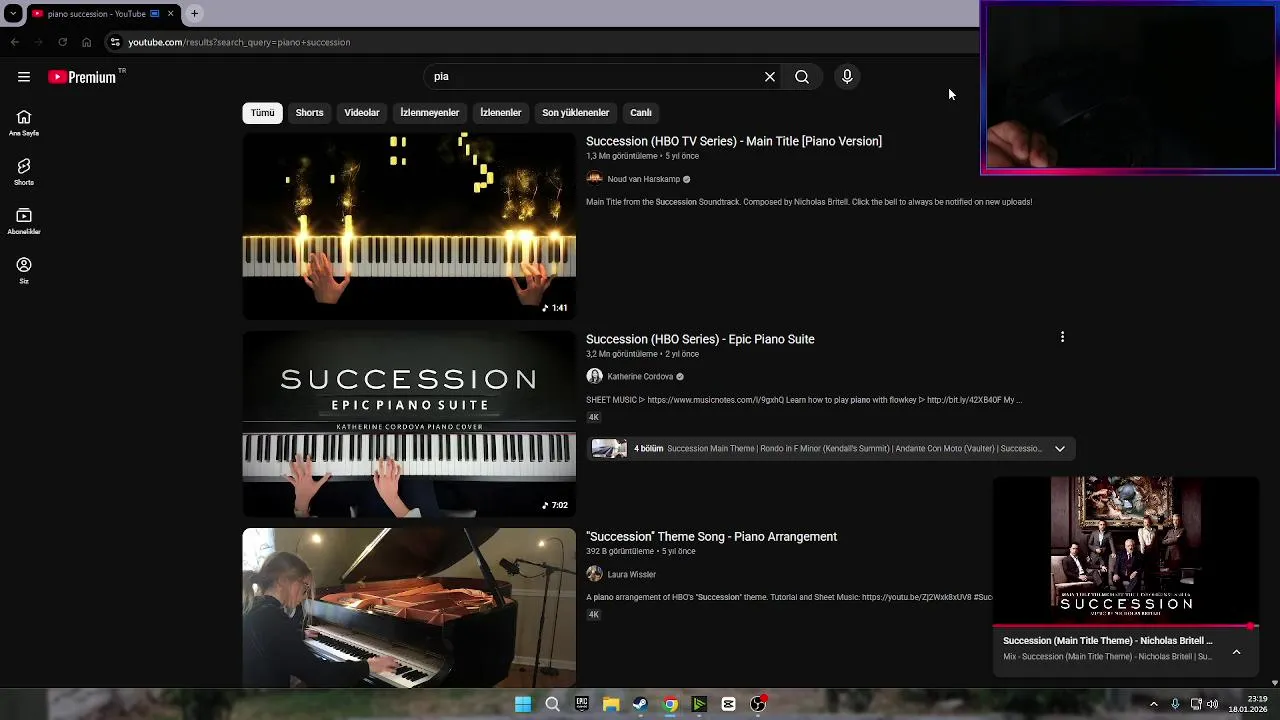Click Noud van Harskamp channel avatar
Screen dimensions: 1280x720
pyautogui.click(x=594, y=179)
